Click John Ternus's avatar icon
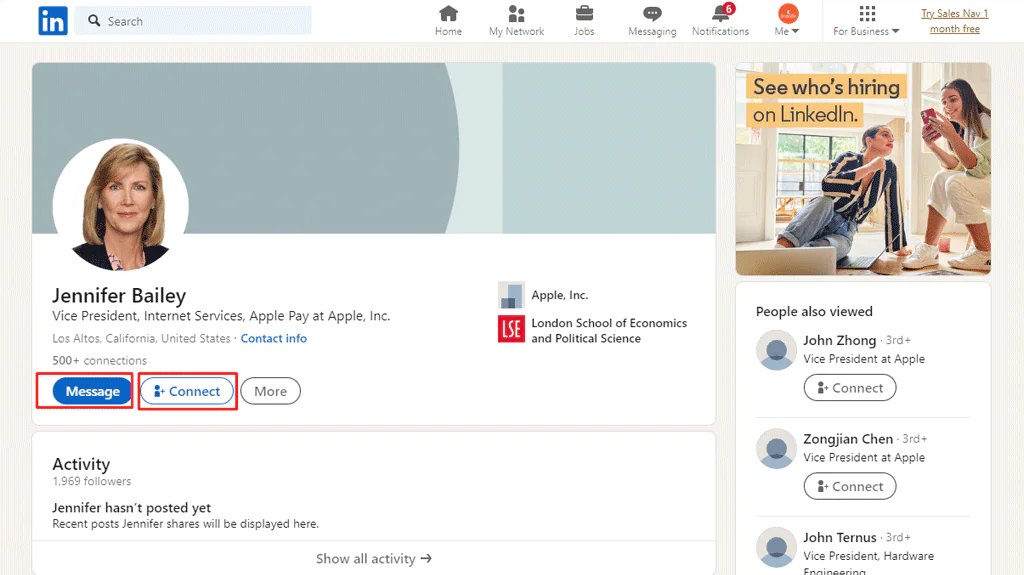Image resolution: width=1024 pixels, height=575 pixels. click(776, 548)
